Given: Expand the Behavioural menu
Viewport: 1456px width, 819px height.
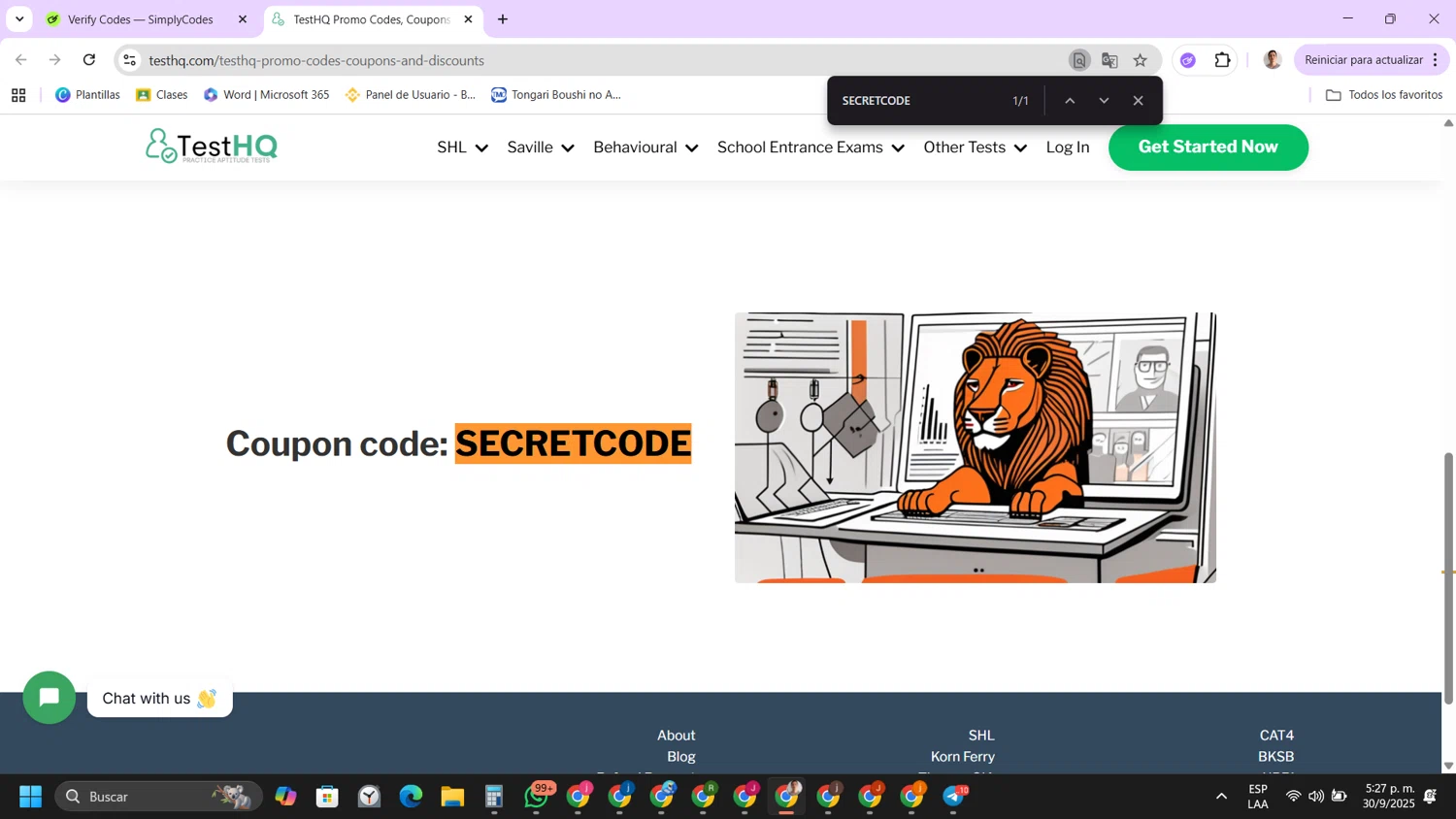Looking at the screenshot, I should coord(645,147).
